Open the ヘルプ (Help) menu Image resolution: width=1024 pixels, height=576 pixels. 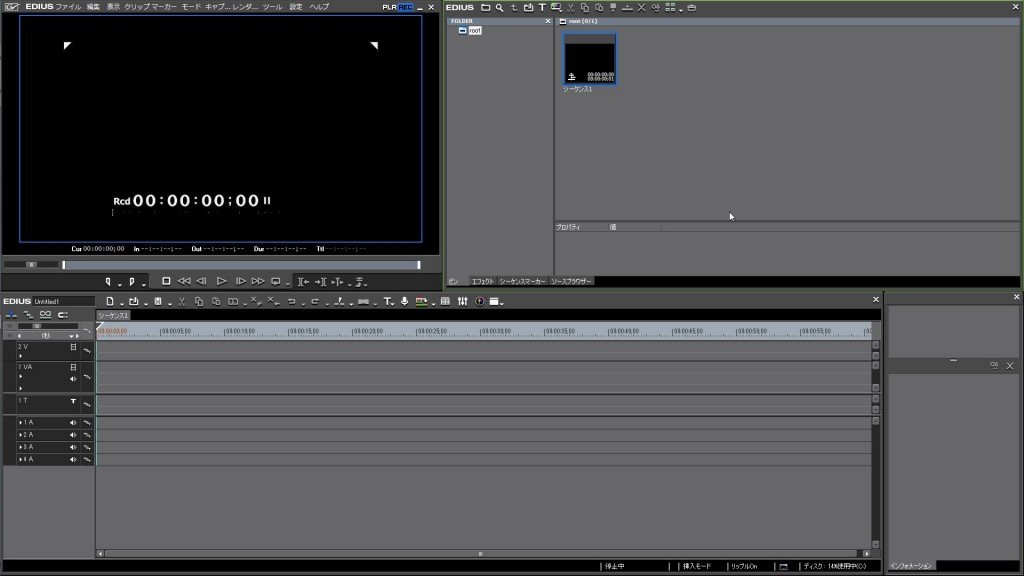(319, 7)
